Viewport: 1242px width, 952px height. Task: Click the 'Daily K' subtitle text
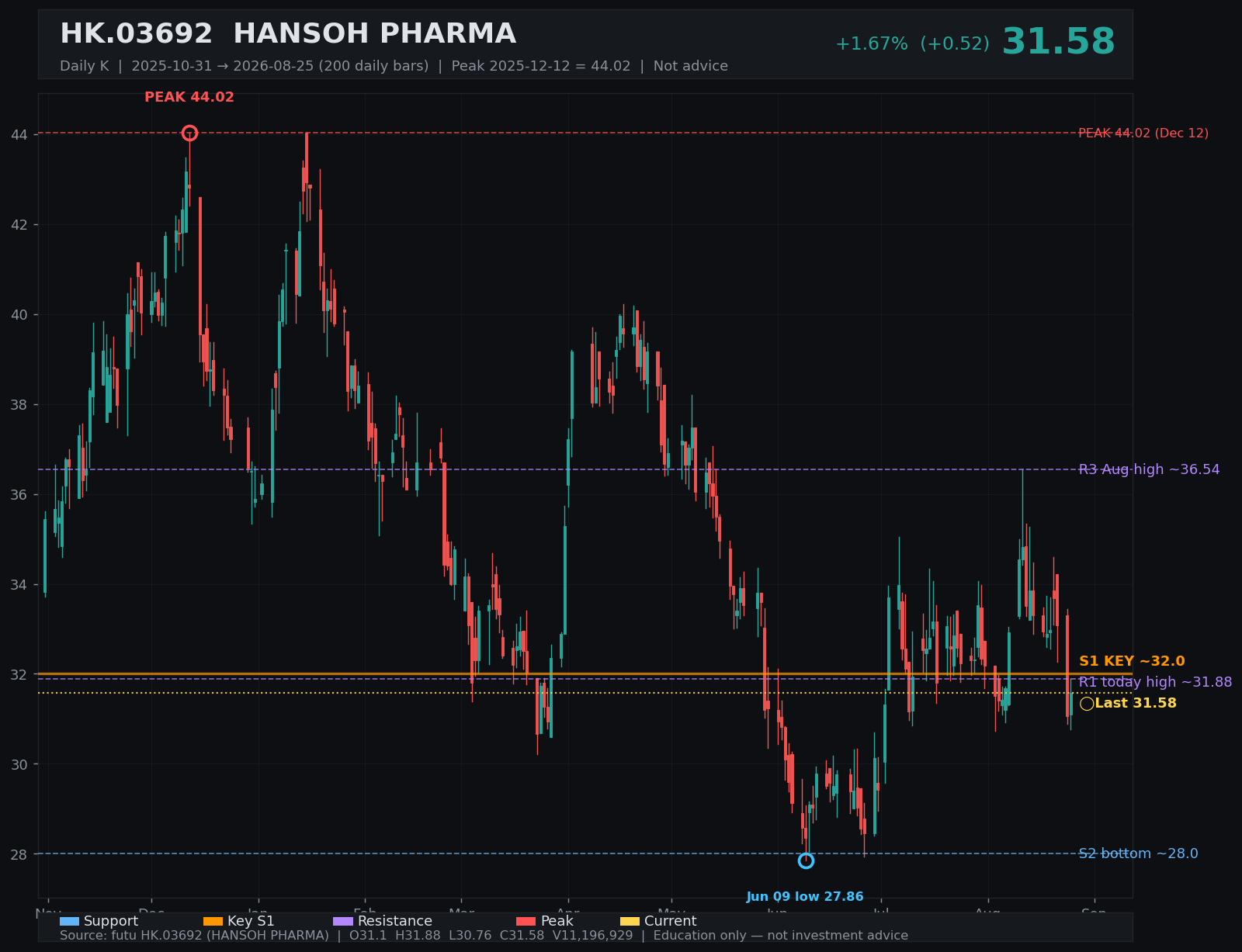(x=85, y=66)
